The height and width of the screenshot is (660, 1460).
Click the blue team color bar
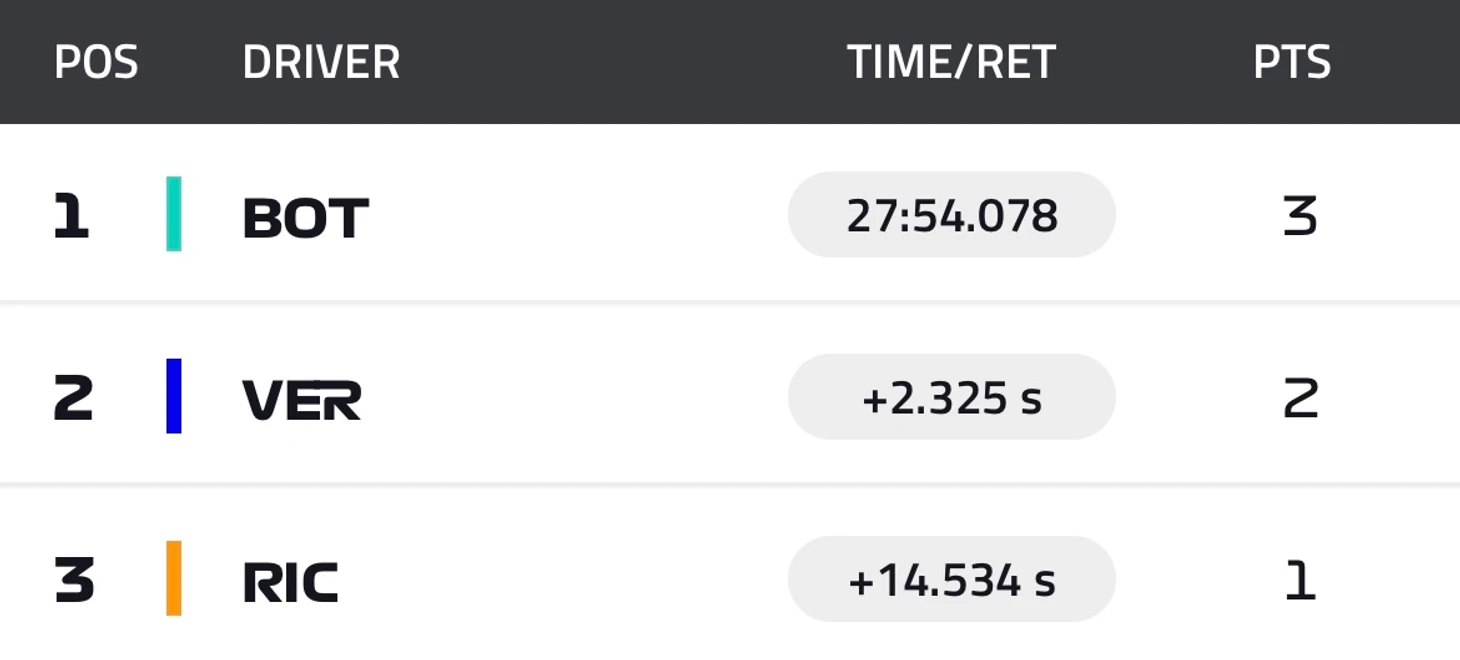point(174,396)
